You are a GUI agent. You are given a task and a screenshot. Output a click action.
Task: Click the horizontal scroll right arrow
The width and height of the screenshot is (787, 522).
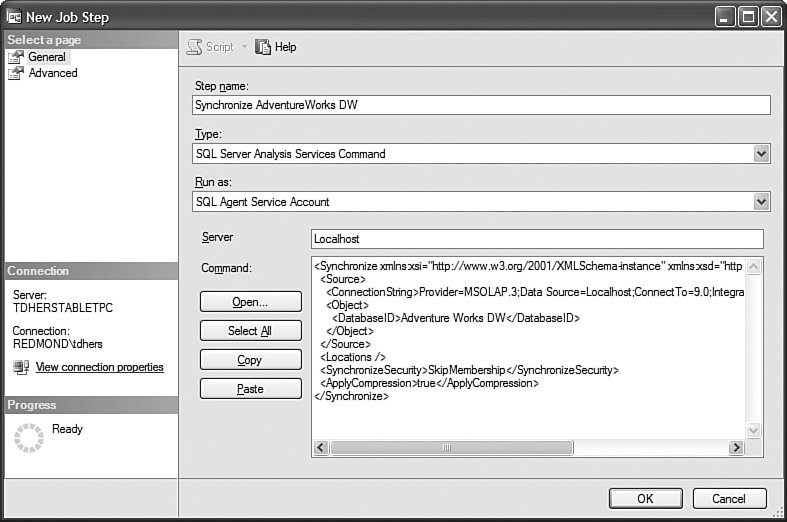pos(736,447)
